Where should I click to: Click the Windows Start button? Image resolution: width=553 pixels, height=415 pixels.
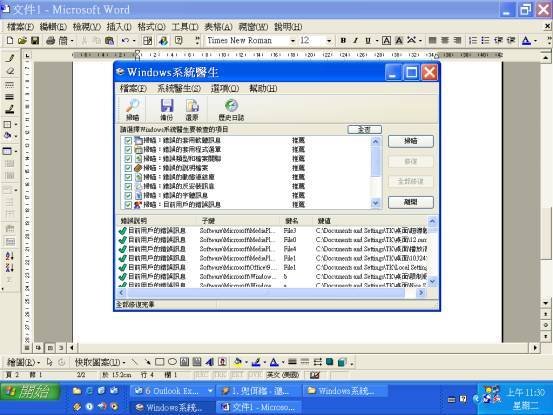30,392
